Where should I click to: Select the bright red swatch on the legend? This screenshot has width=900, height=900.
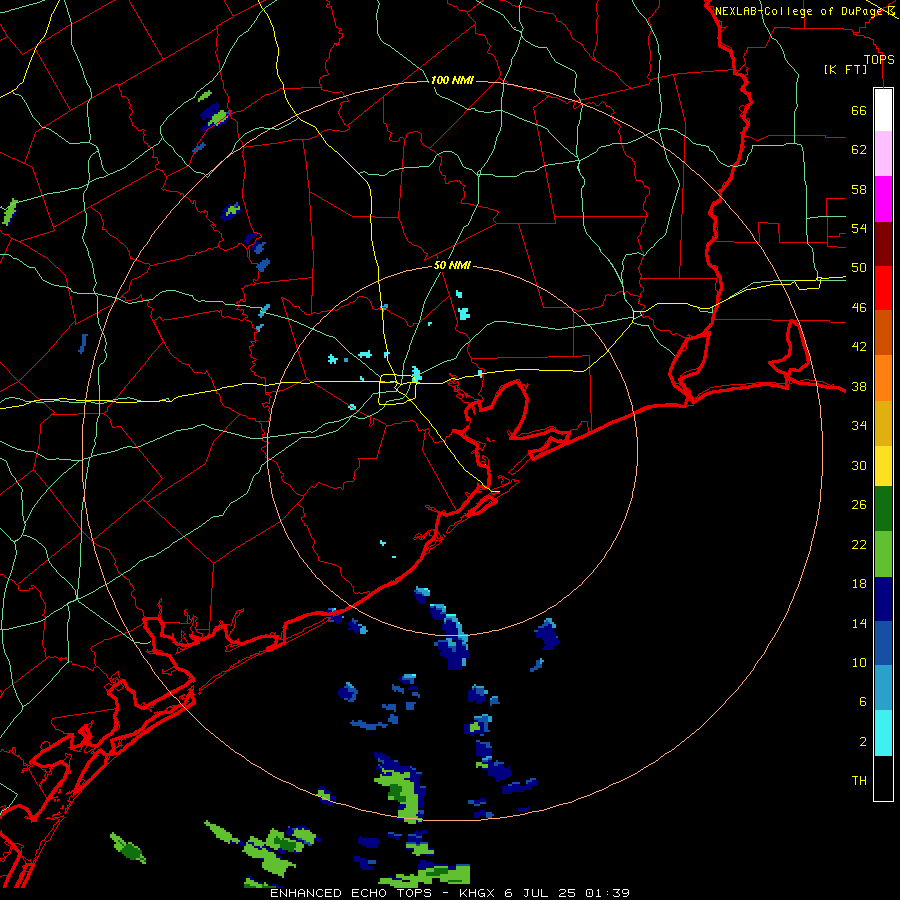click(x=883, y=288)
